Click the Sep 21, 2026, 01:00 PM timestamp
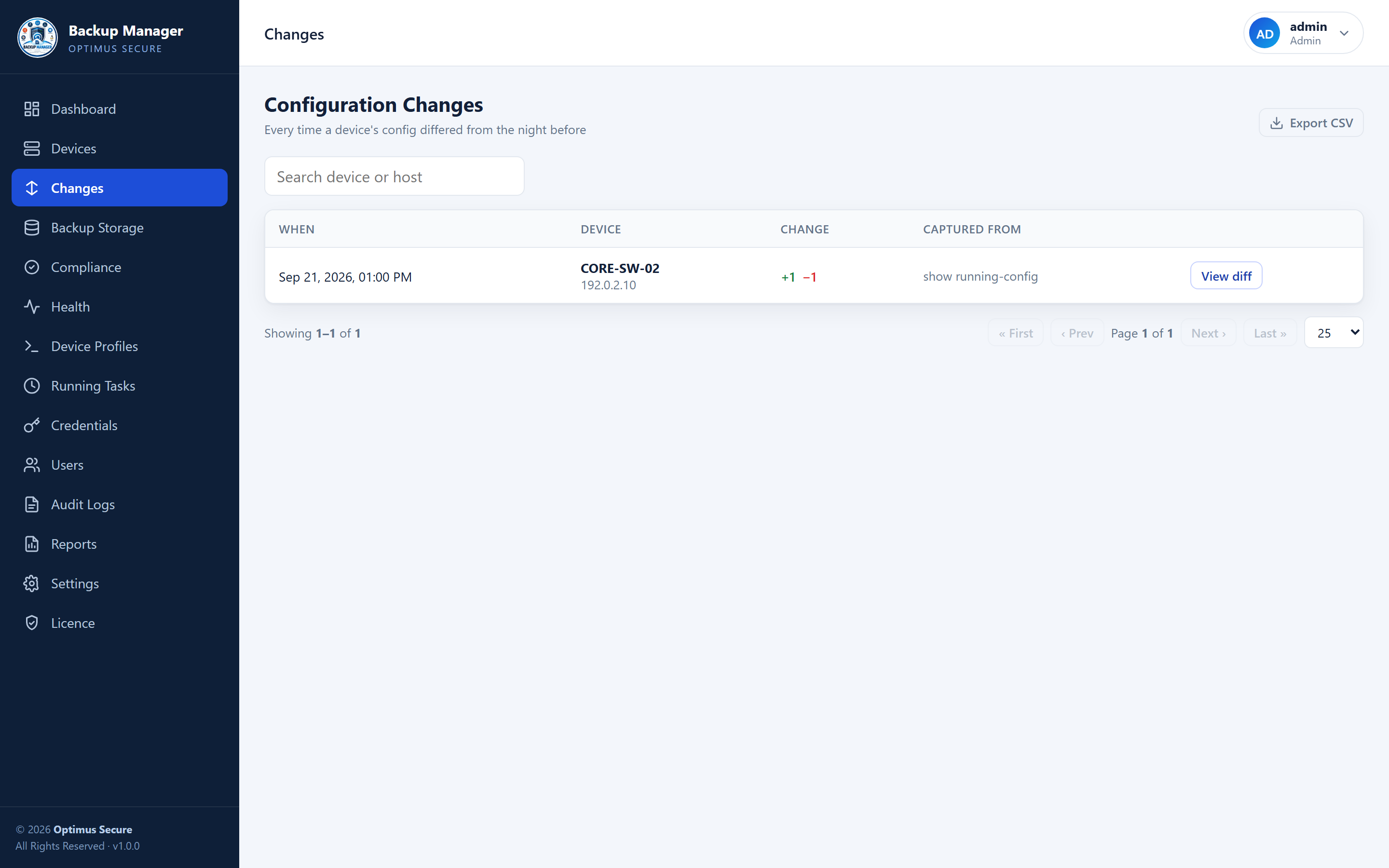 click(345, 277)
